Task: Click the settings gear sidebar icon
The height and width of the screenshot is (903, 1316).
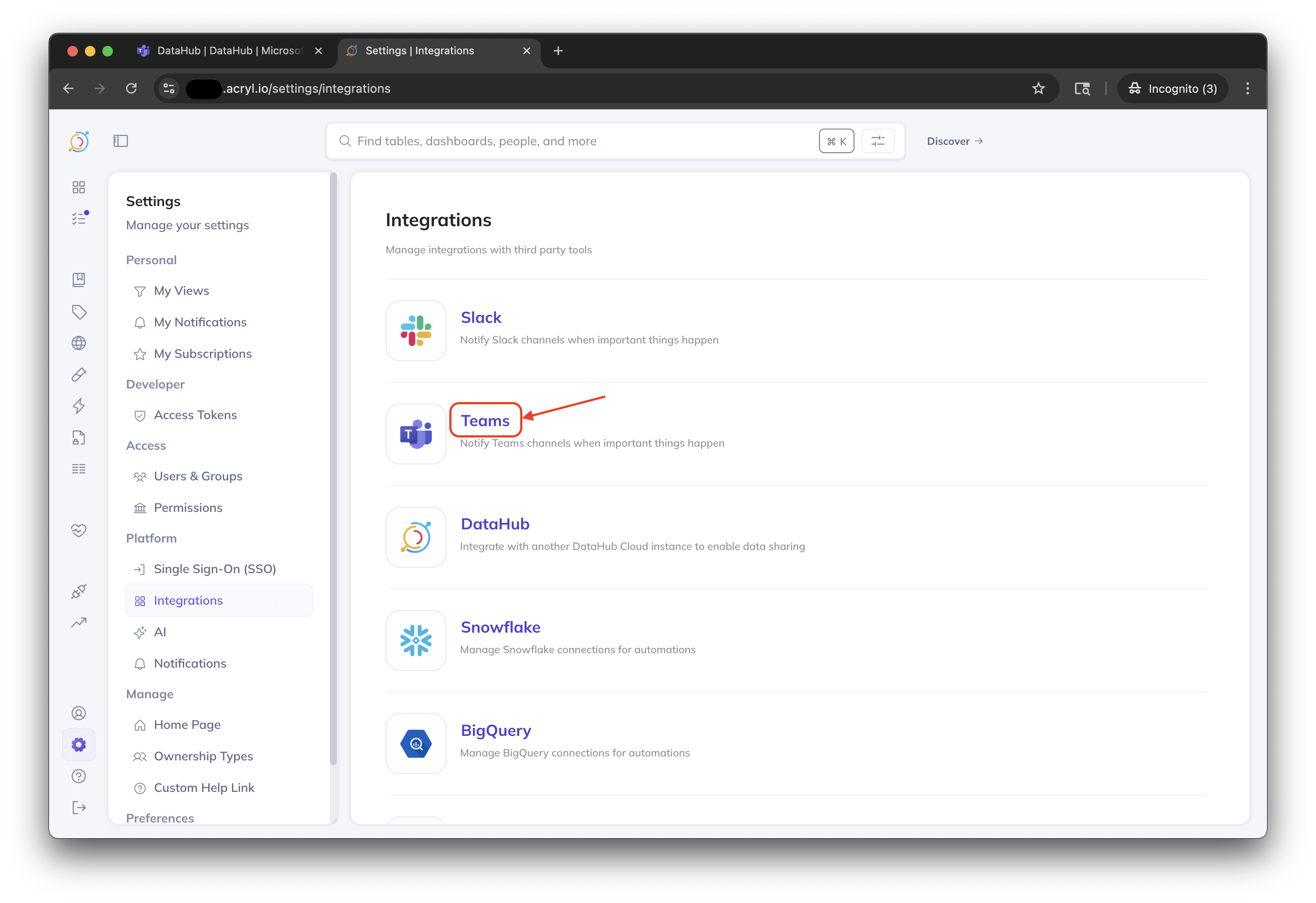Action: tap(79, 745)
